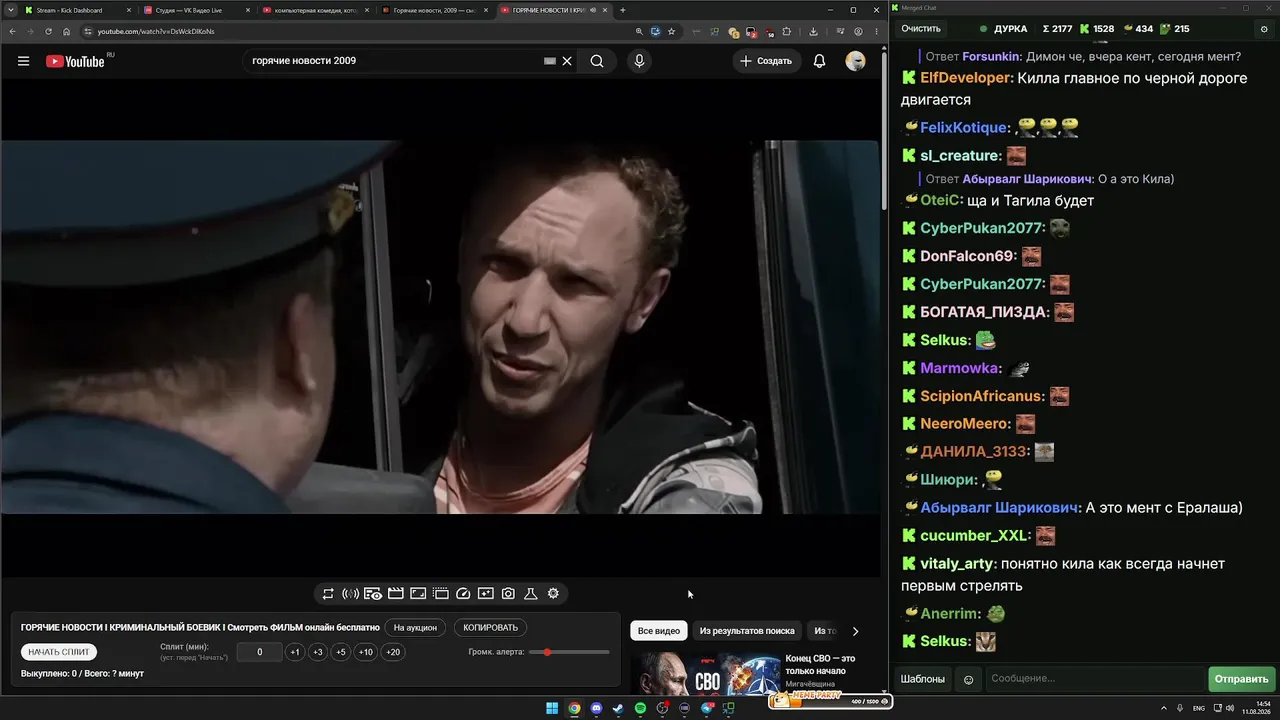Send the chat message with Отправить
Screen dimensions: 1280x720
coord(1241,680)
